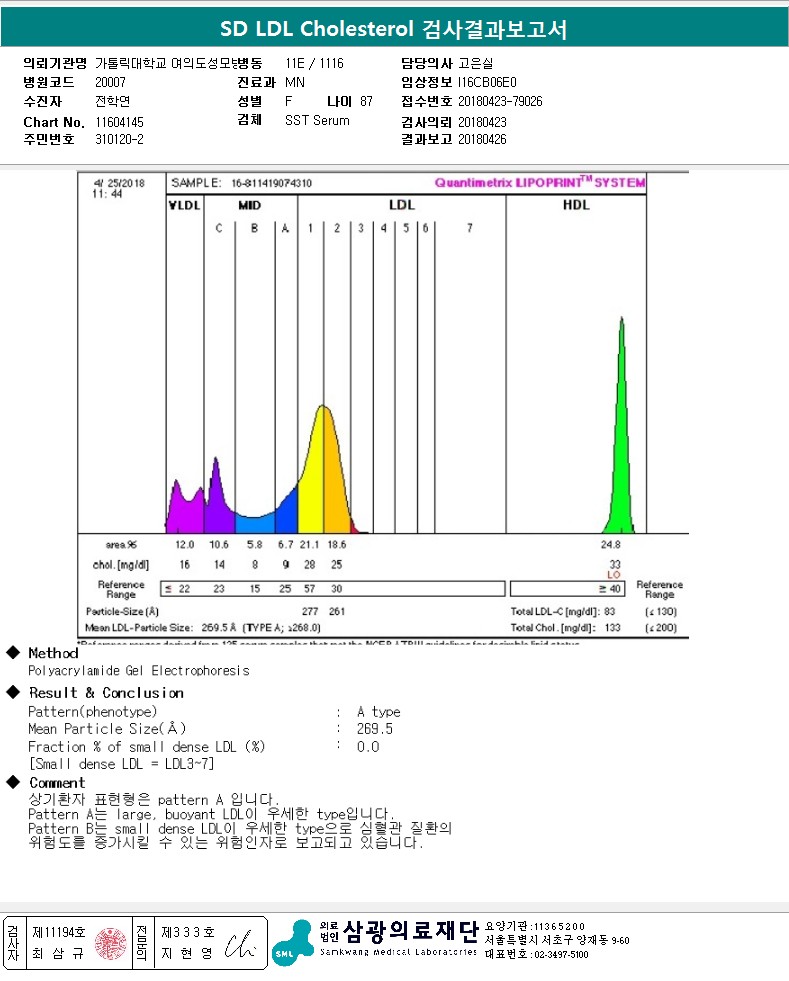Select institution number 11365200
This screenshot has height=981, width=789.
pyautogui.click(x=559, y=926)
